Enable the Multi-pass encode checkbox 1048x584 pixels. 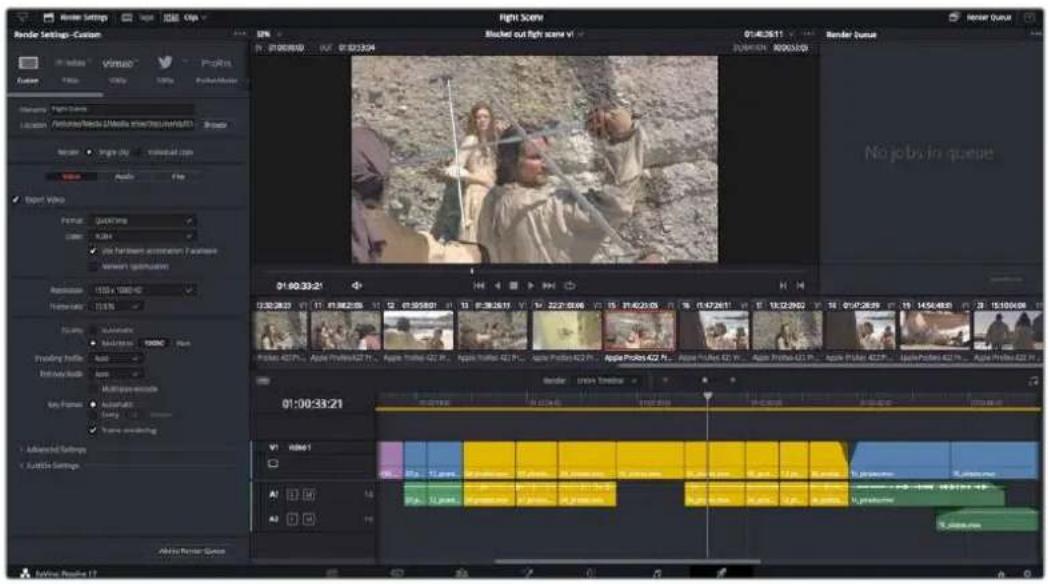click(93, 389)
